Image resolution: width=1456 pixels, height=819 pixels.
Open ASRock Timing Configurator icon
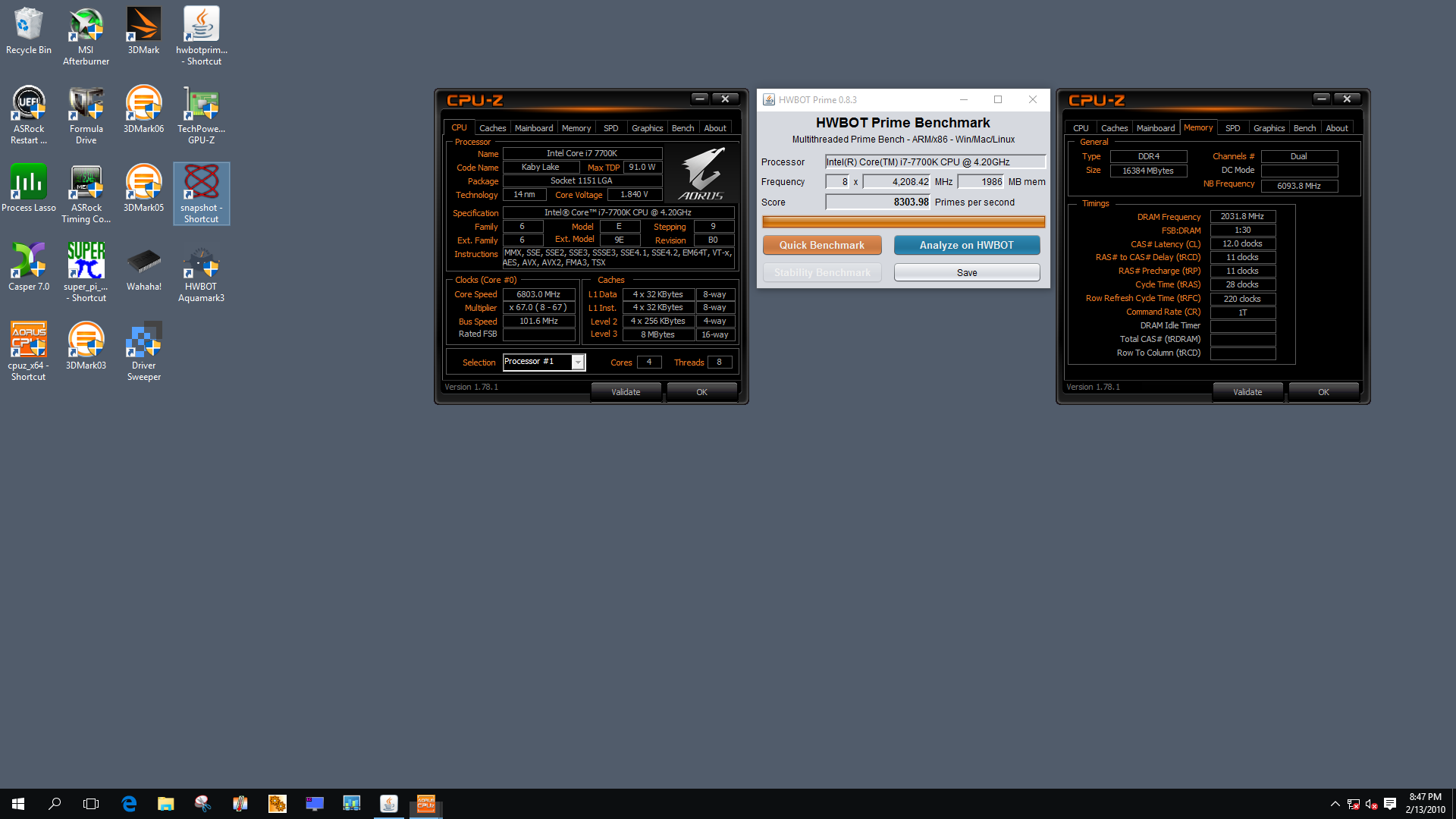(x=86, y=194)
